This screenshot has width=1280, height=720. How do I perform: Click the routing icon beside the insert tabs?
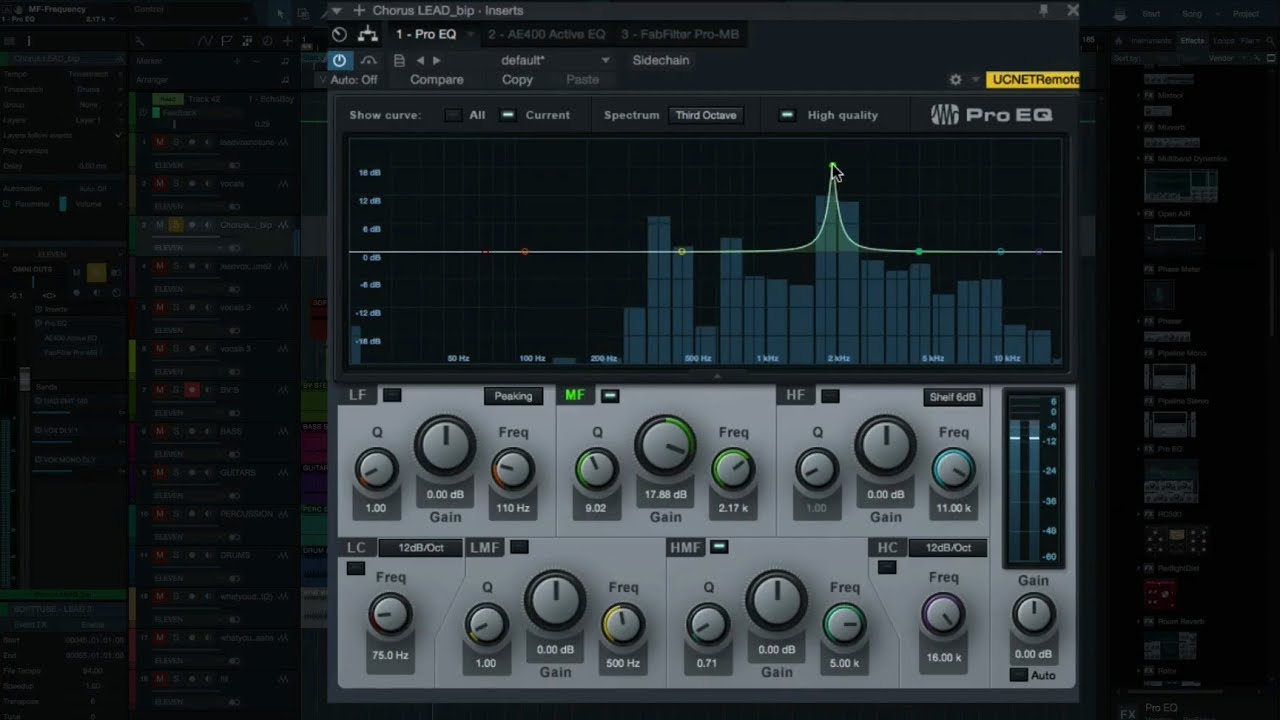point(368,34)
